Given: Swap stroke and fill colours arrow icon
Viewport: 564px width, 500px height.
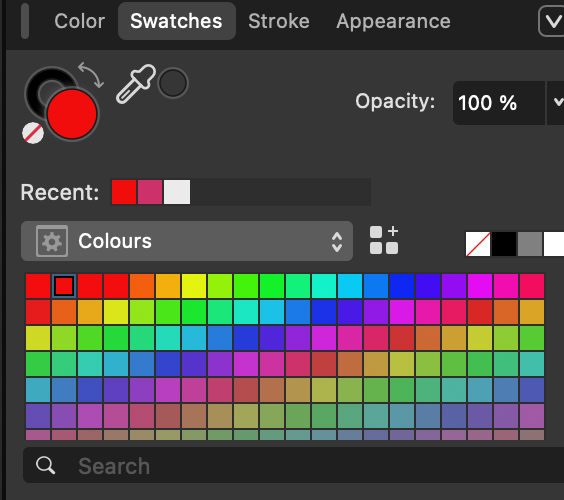Looking at the screenshot, I should pos(91,75).
